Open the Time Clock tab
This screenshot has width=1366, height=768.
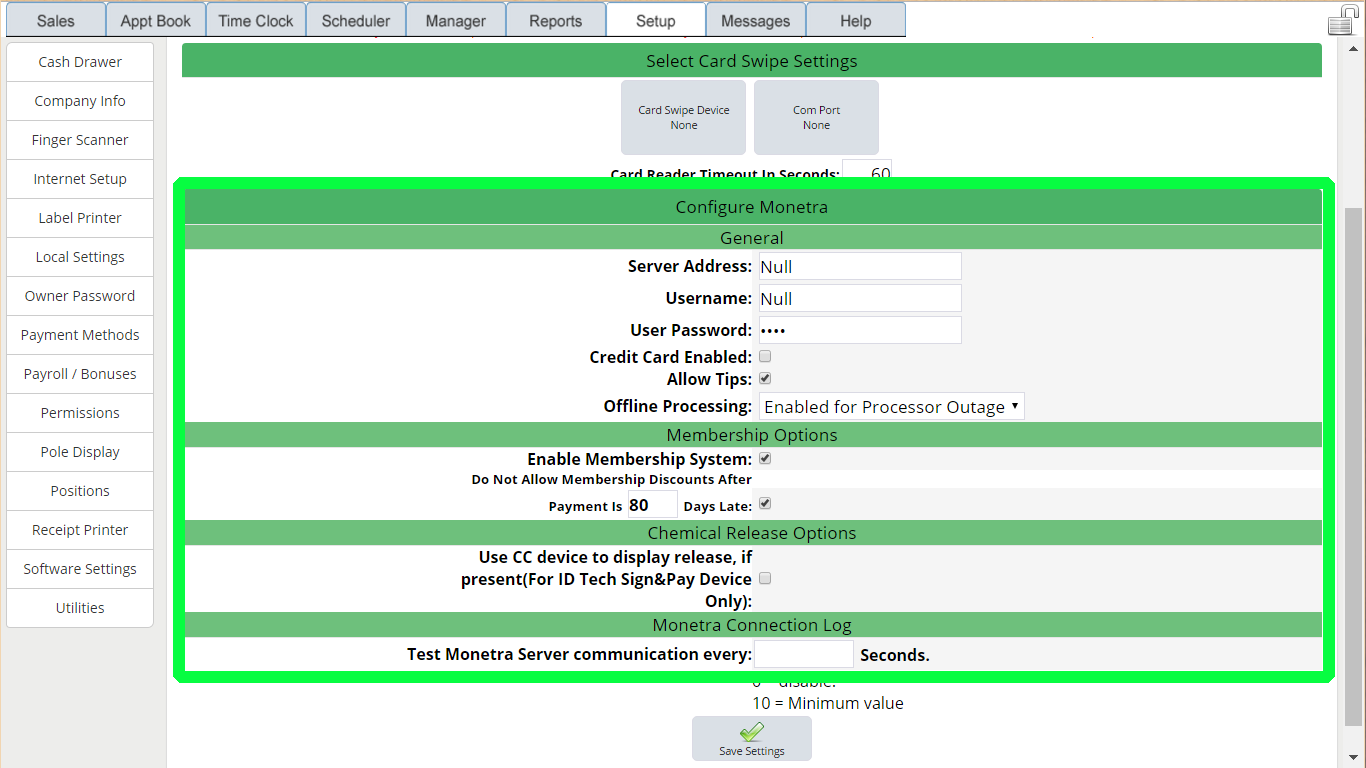click(255, 20)
